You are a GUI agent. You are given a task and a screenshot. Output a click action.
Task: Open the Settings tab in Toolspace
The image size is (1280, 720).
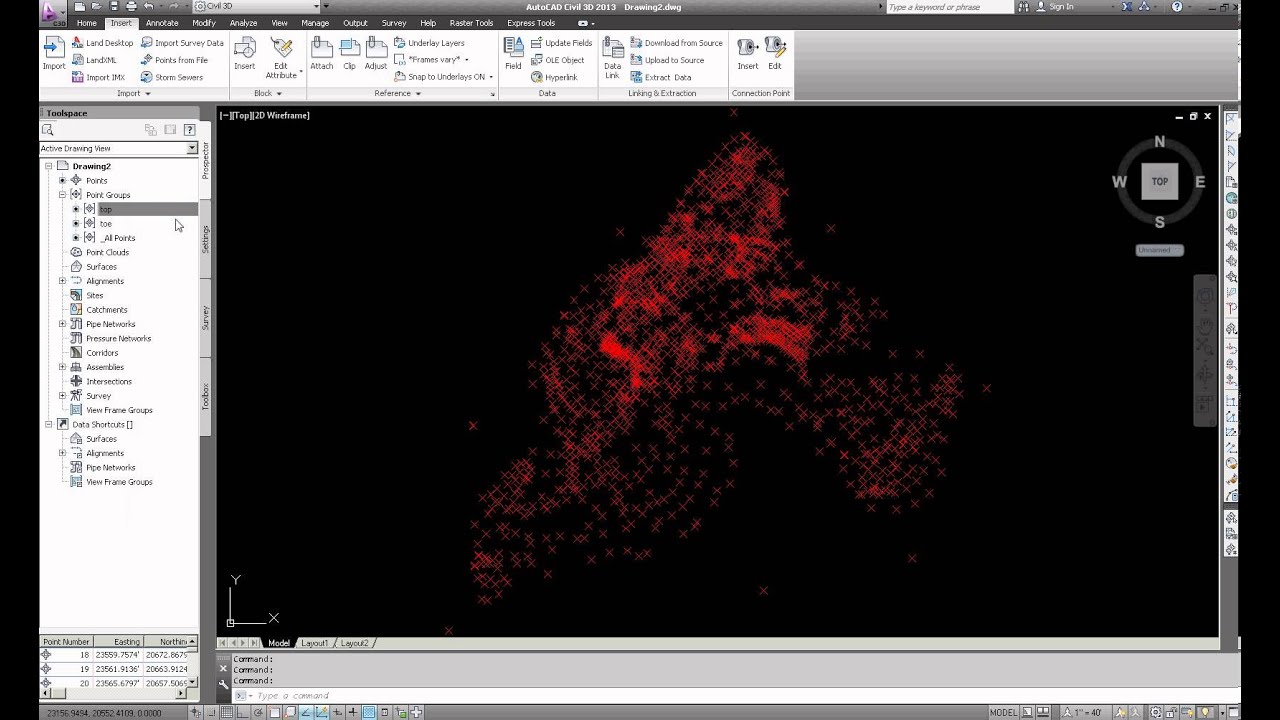pos(206,238)
